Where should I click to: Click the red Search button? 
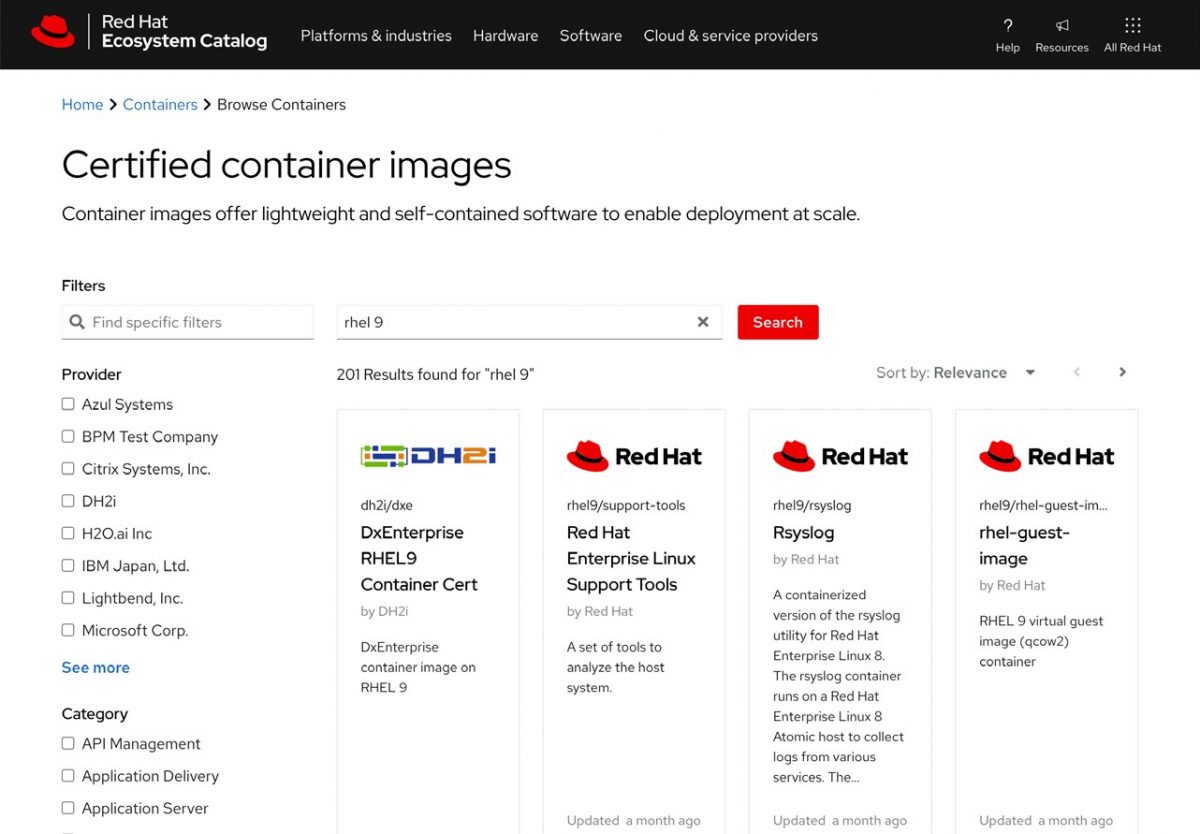(x=778, y=322)
